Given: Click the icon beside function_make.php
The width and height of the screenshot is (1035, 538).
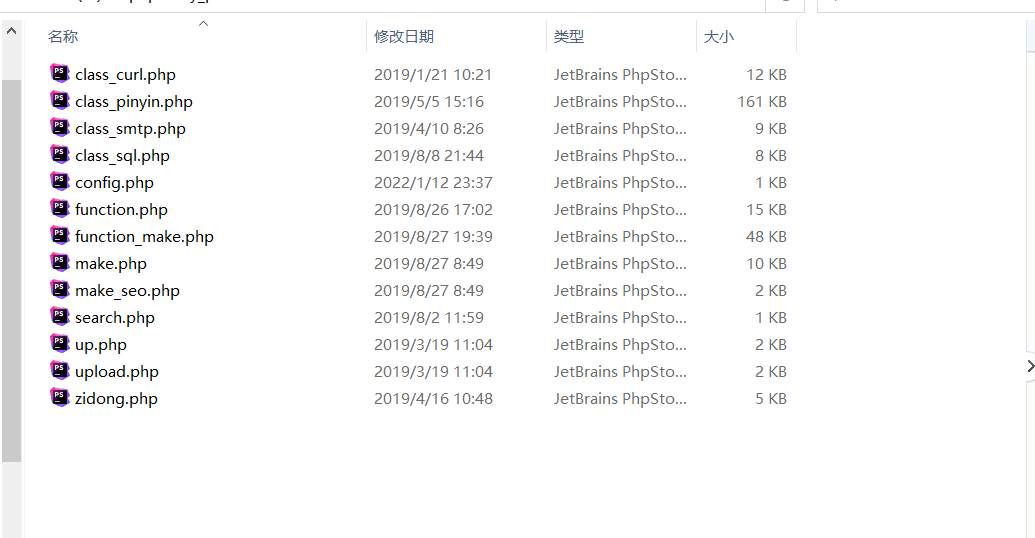Looking at the screenshot, I should pyautogui.click(x=60, y=236).
